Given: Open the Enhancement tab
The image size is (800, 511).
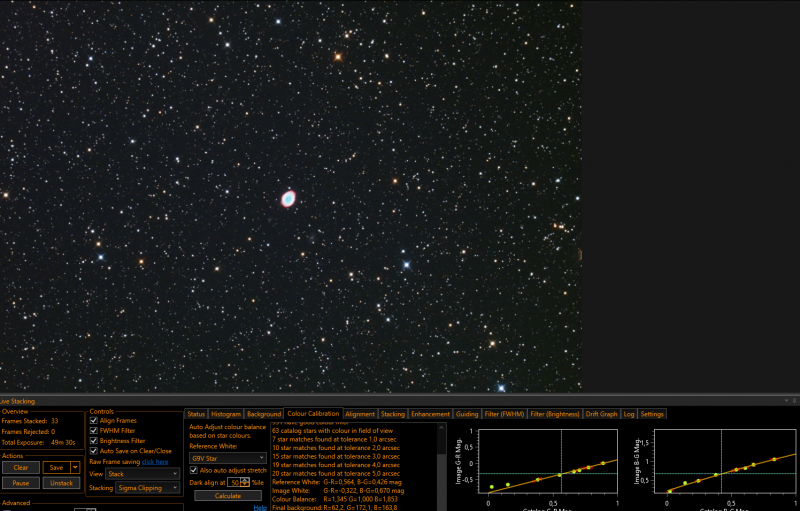Looking at the screenshot, I should pyautogui.click(x=430, y=414).
